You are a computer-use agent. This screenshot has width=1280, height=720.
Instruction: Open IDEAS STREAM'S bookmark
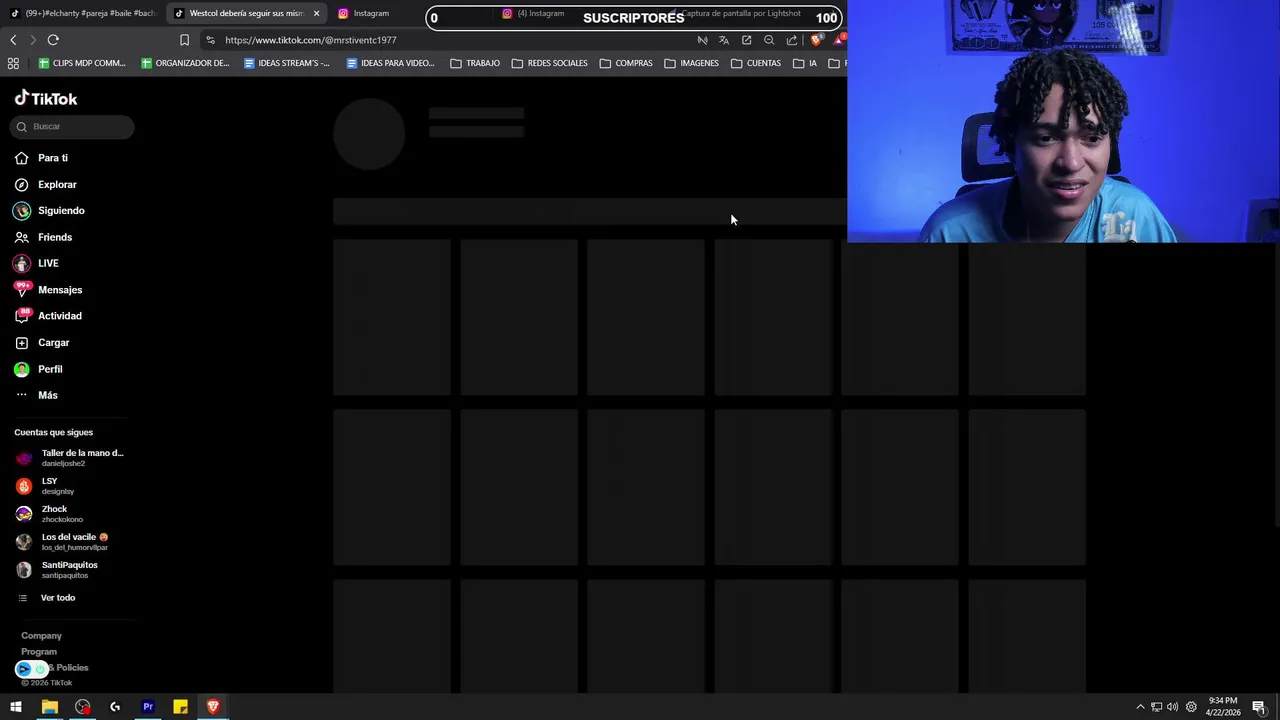coord(287,63)
